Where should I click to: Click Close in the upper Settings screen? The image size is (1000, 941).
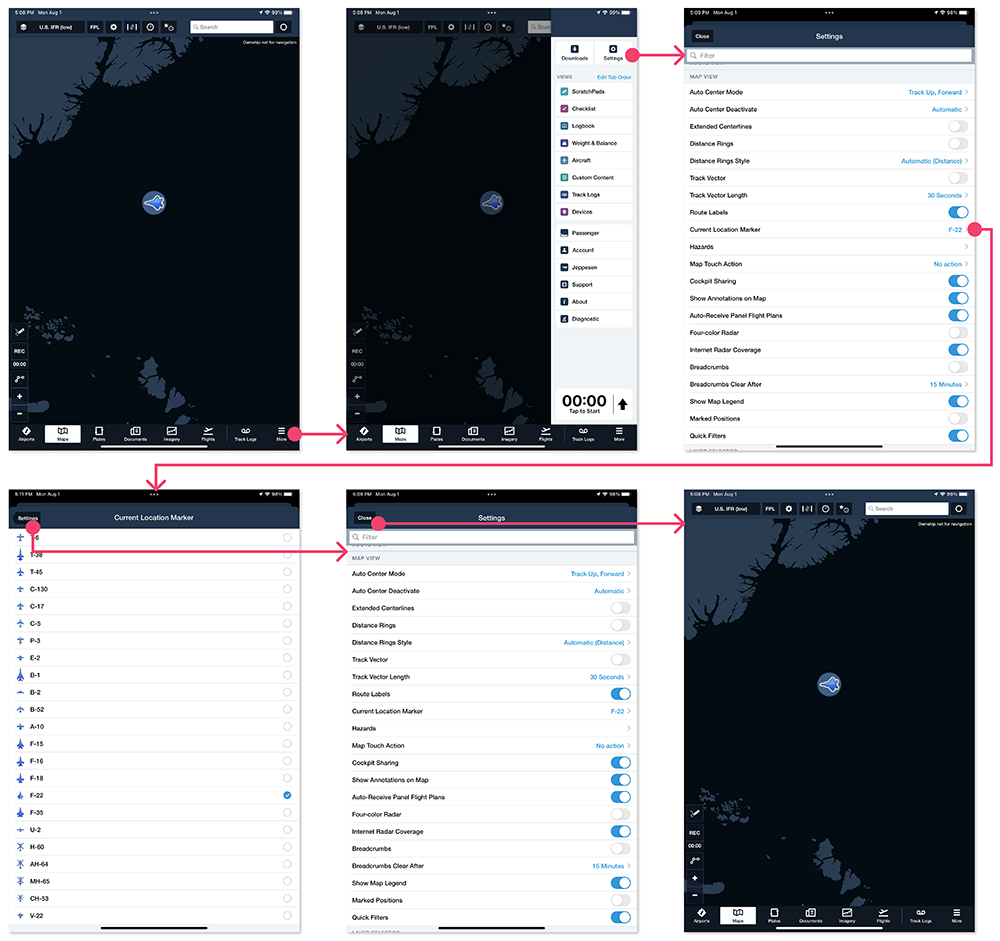pos(702,36)
